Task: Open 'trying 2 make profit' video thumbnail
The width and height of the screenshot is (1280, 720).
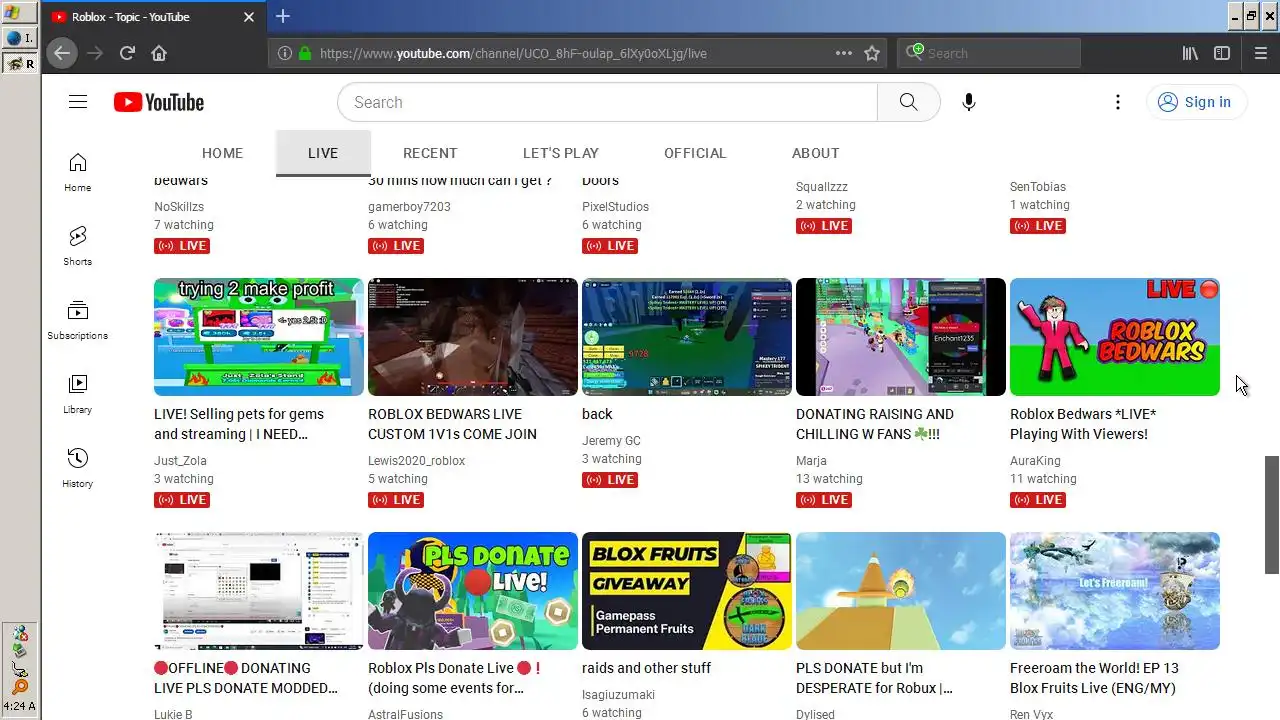Action: 259,337
